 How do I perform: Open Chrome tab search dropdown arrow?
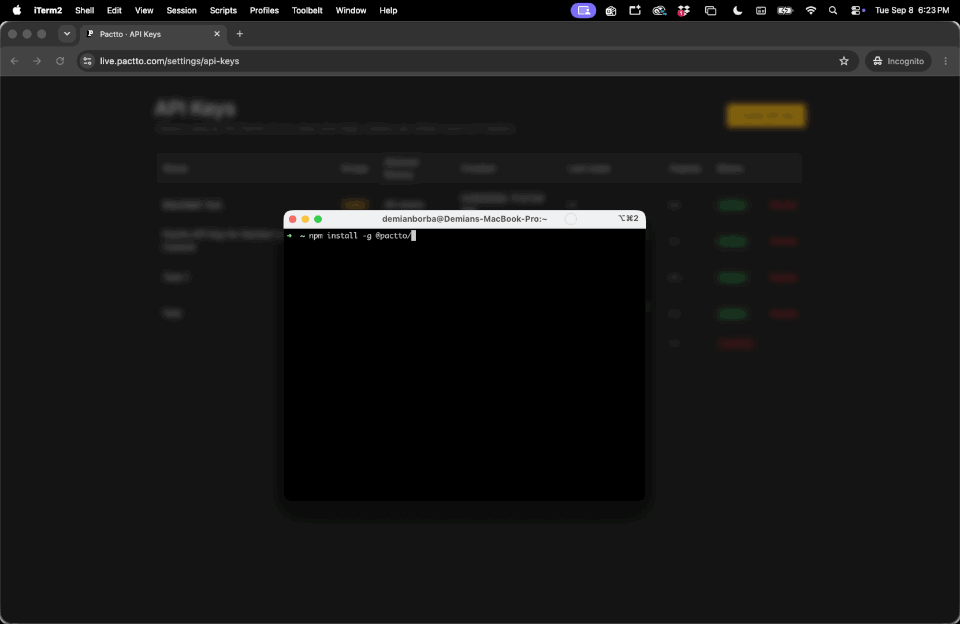click(x=67, y=34)
